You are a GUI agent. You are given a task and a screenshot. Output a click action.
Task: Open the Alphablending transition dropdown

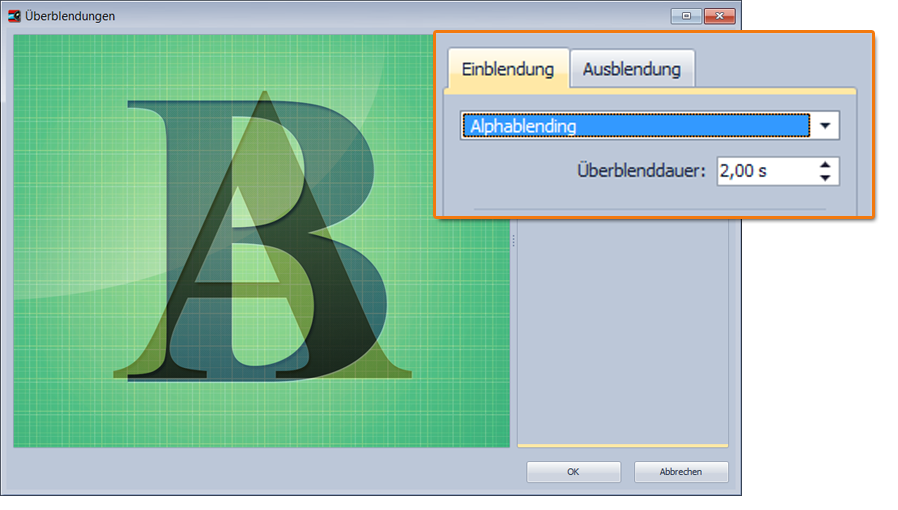click(825, 126)
